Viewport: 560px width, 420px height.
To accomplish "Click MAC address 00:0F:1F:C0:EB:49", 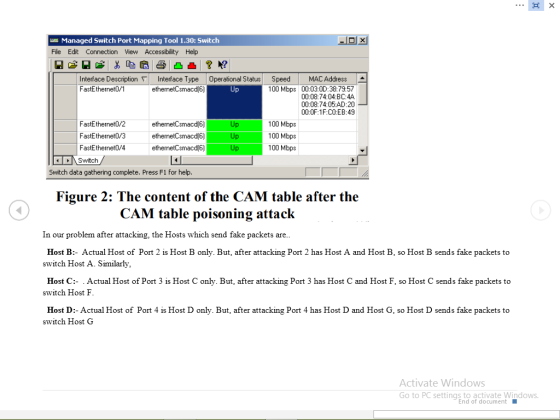I will [x=328, y=112].
